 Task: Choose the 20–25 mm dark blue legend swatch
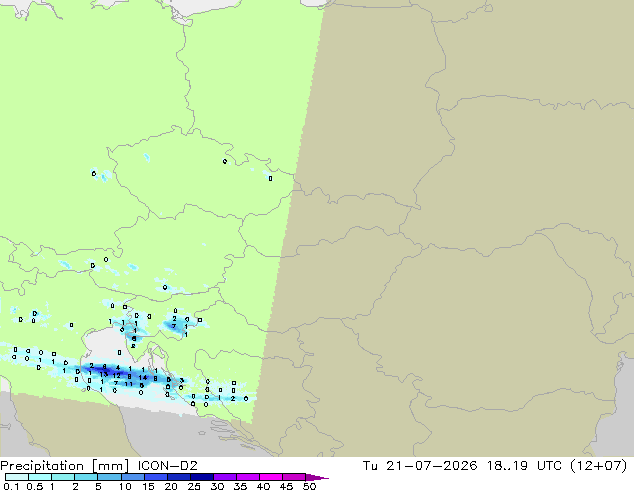click(x=179, y=477)
